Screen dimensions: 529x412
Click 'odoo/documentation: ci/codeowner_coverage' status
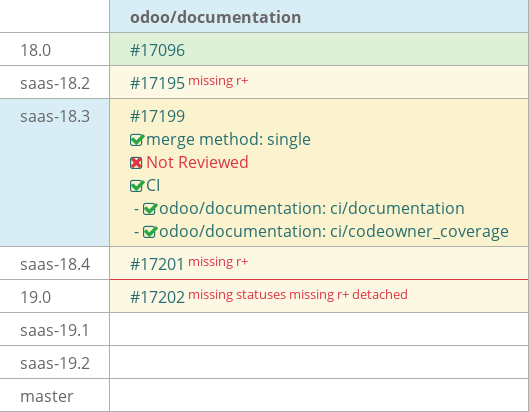[334, 232]
